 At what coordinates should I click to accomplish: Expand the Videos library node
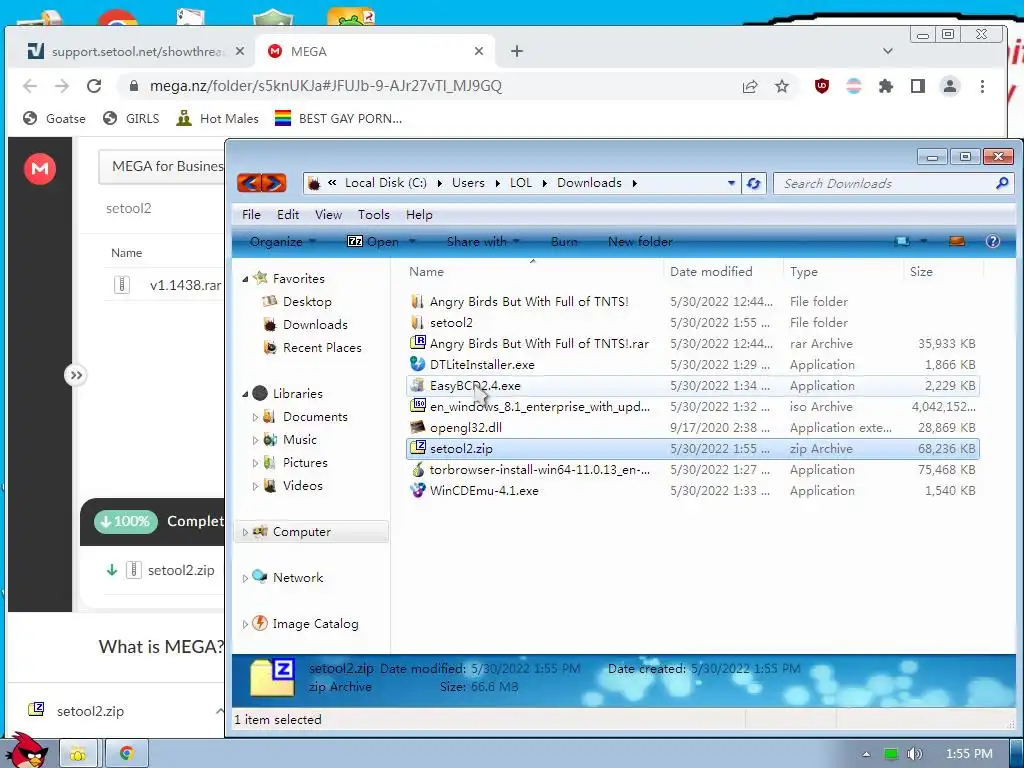(x=255, y=486)
